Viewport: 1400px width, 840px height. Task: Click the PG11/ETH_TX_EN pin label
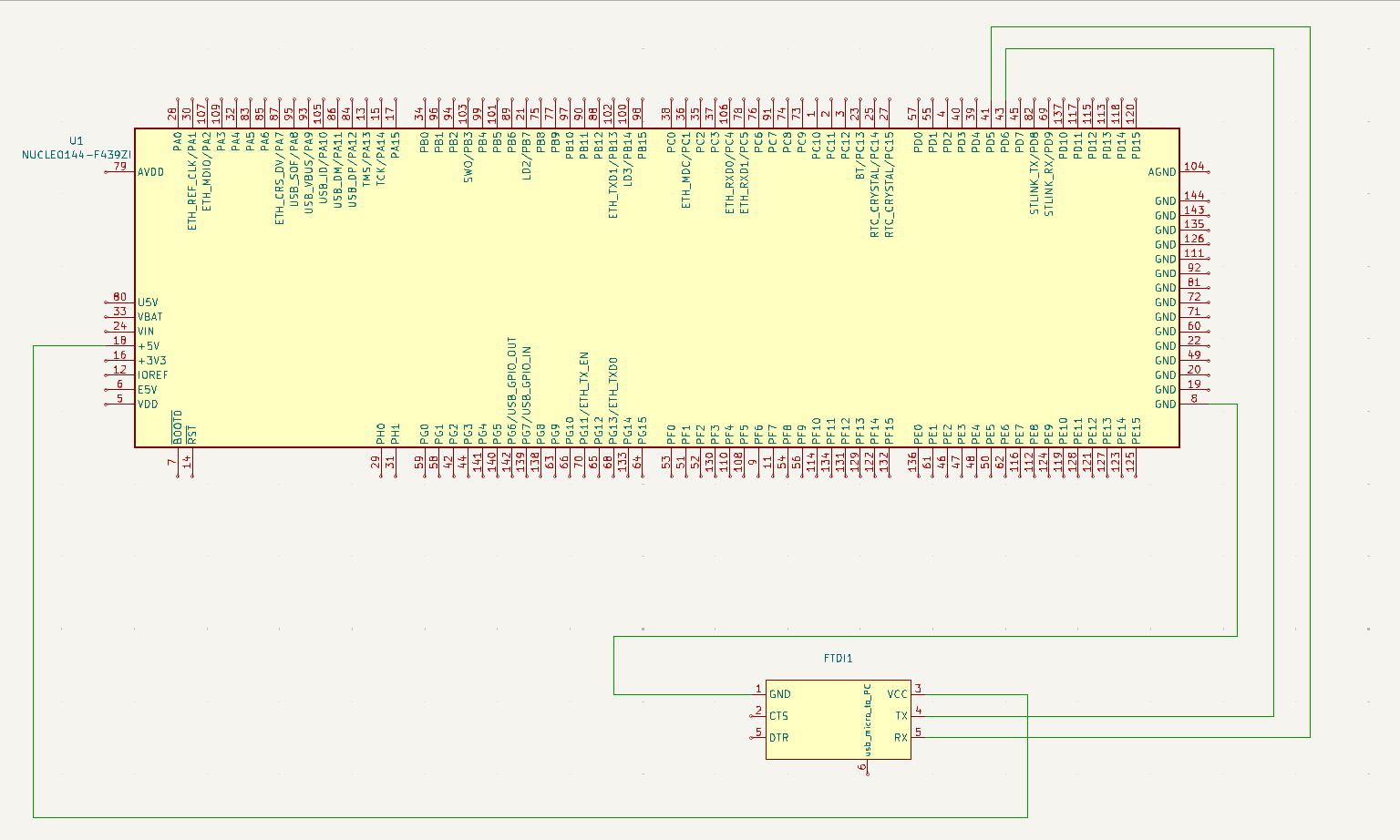[584, 398]
